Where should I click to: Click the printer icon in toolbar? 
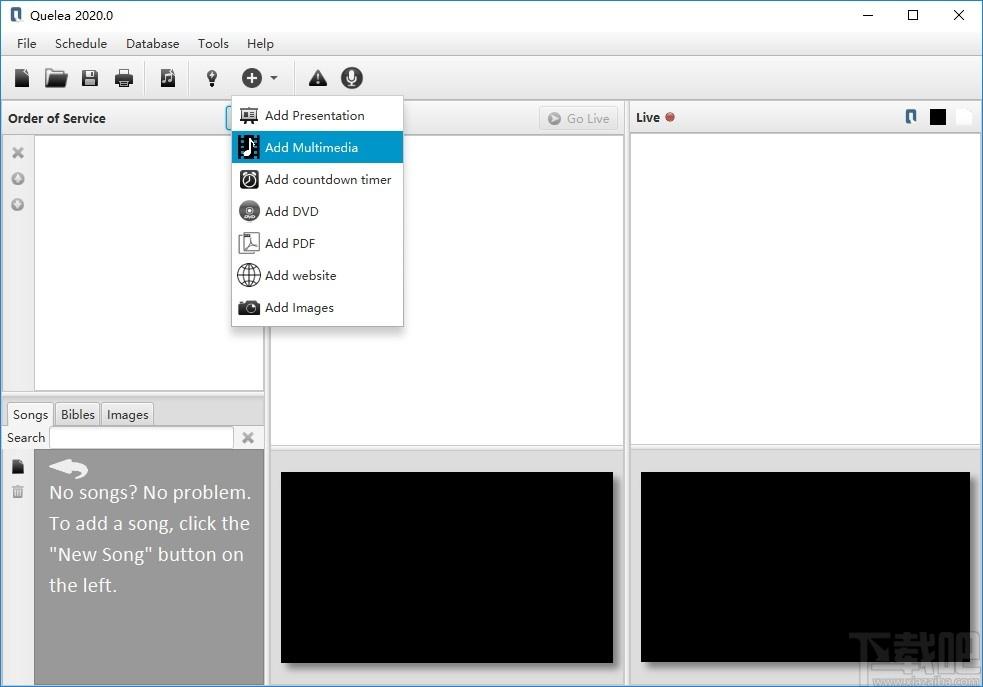[124, 78]
